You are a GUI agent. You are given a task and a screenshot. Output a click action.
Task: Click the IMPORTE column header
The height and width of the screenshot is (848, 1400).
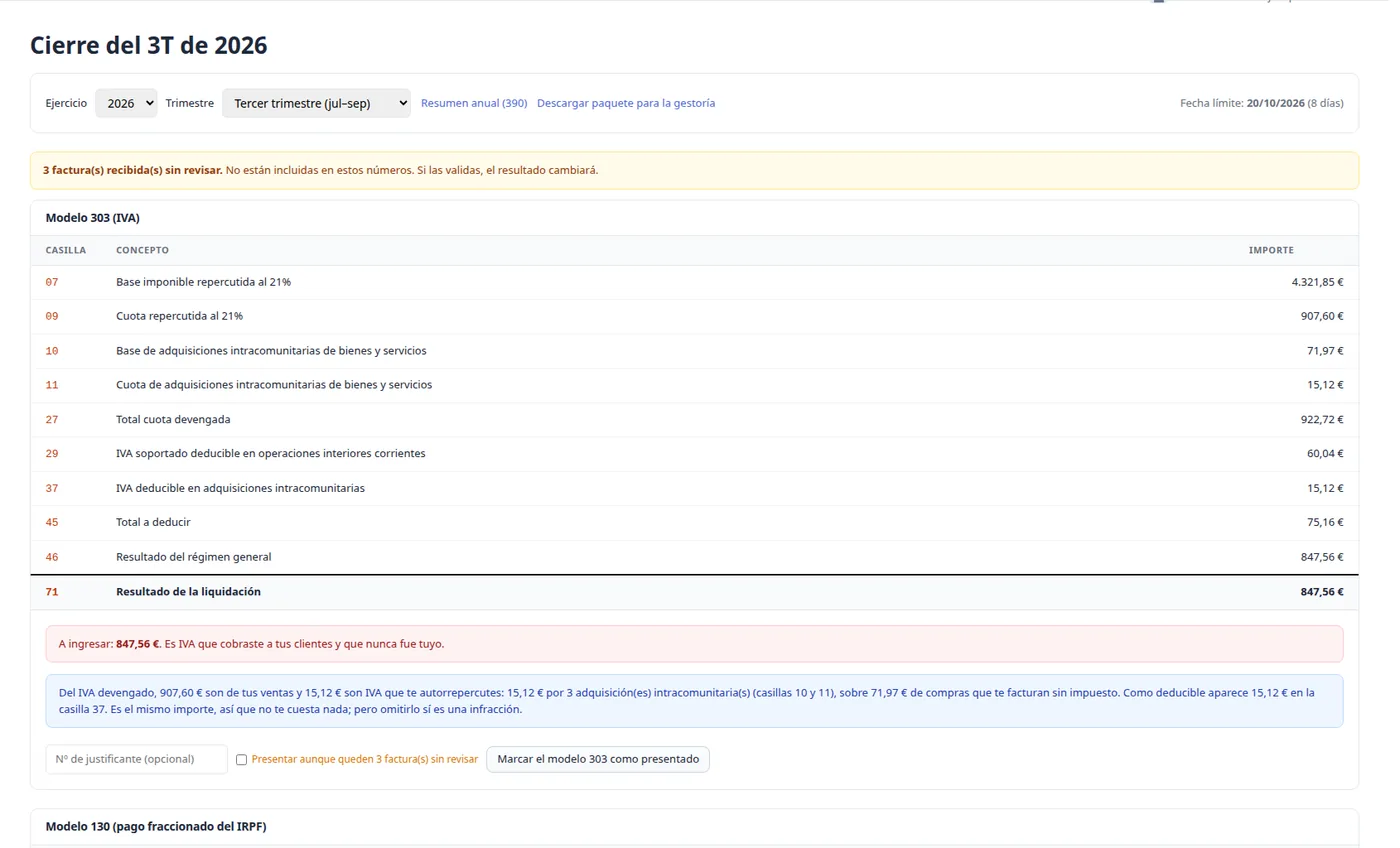click(1271, 250)
